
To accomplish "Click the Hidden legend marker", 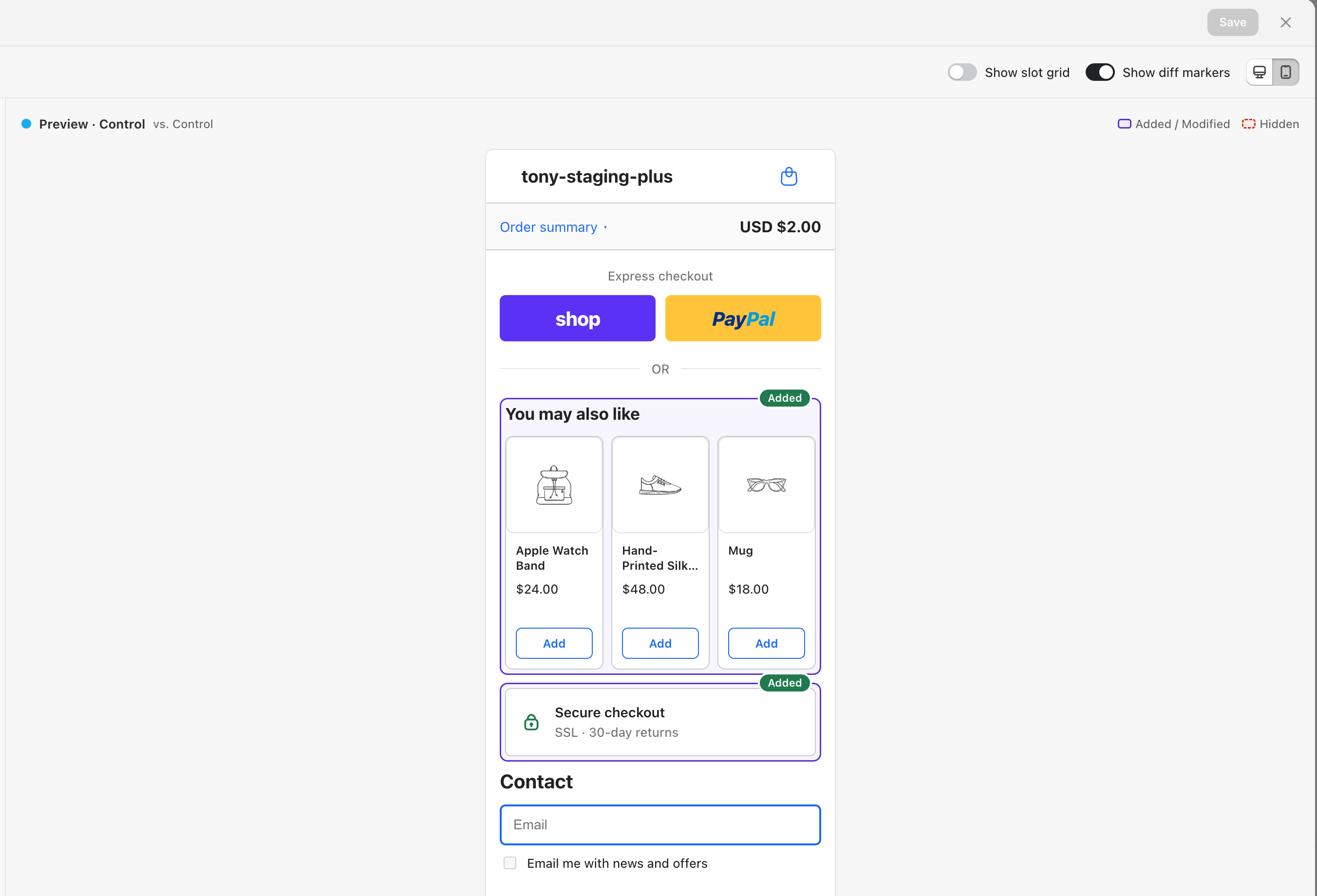I will 1248,124.
